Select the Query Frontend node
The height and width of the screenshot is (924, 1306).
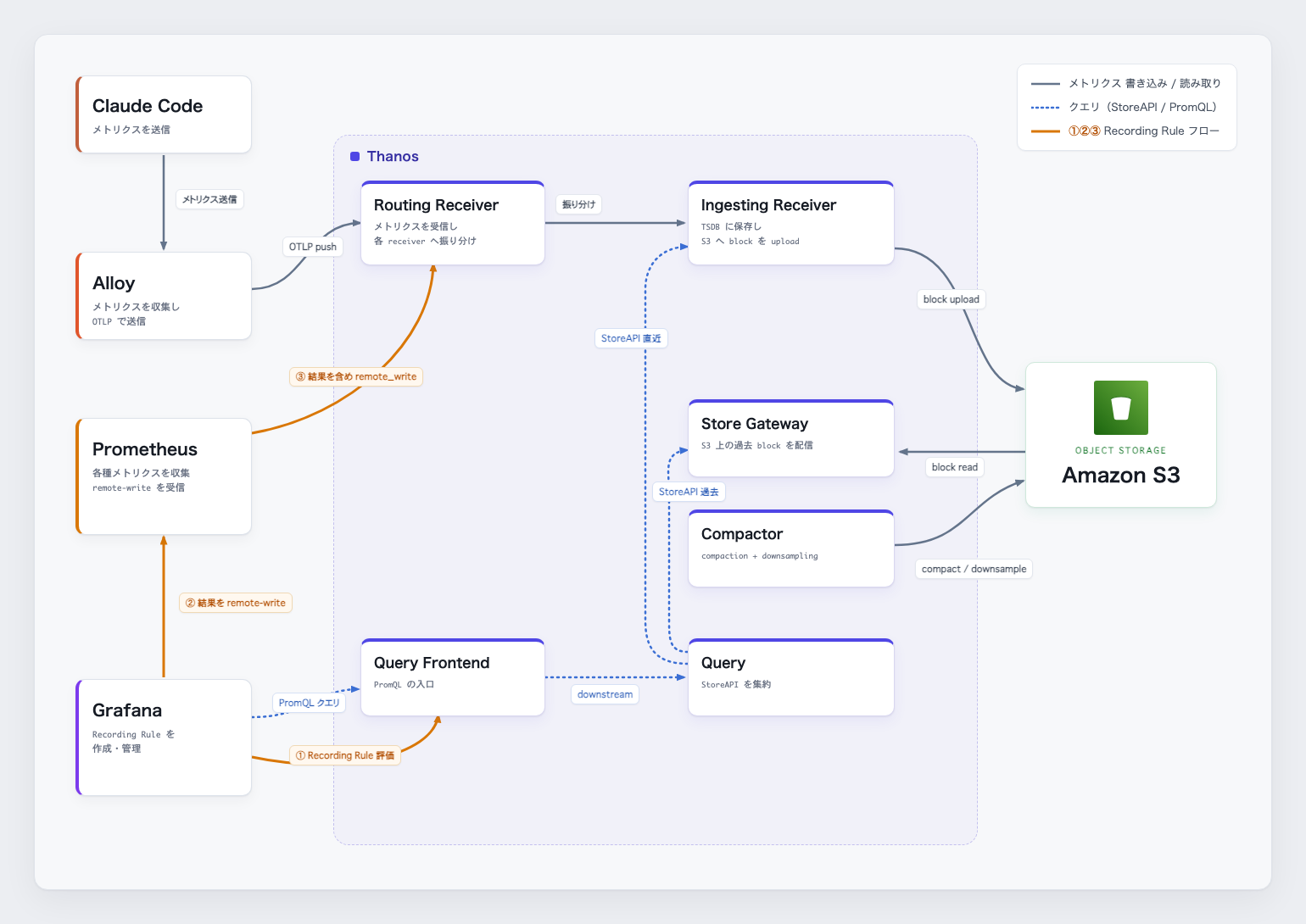coord(453,677)
